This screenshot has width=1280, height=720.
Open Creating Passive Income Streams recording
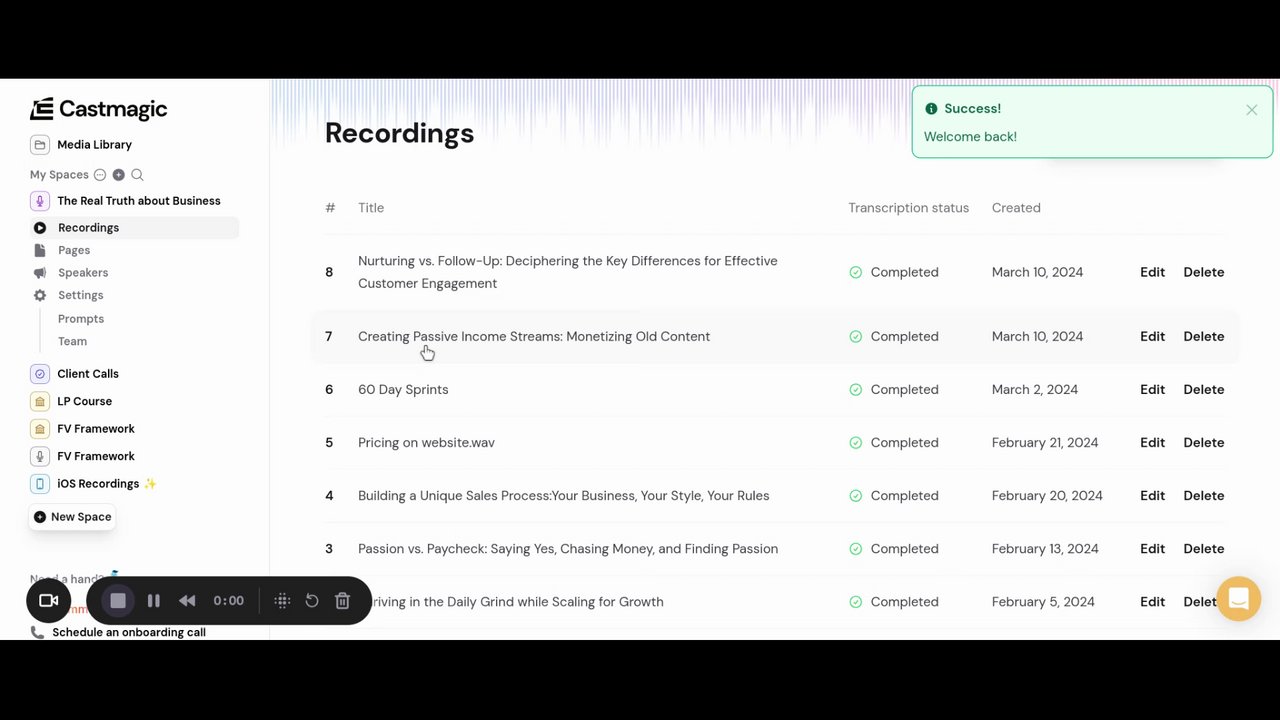coord(534,336)
